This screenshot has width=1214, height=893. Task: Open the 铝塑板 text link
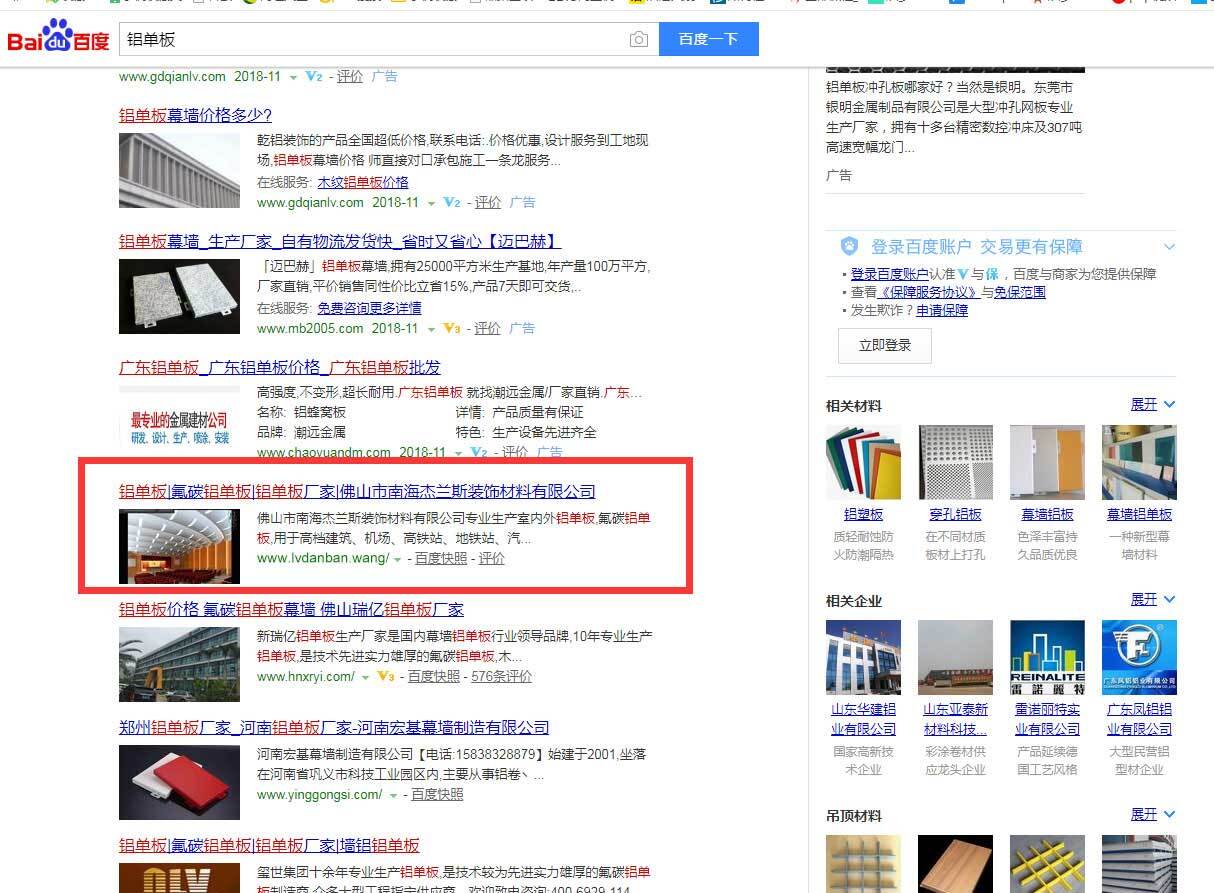coord(863,514)
